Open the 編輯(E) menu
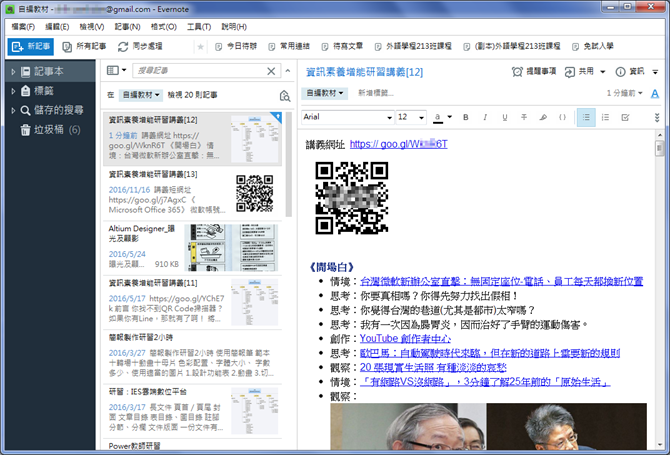Image resolution: width=670 pixels, height=455 pixels. click(57, 27)
